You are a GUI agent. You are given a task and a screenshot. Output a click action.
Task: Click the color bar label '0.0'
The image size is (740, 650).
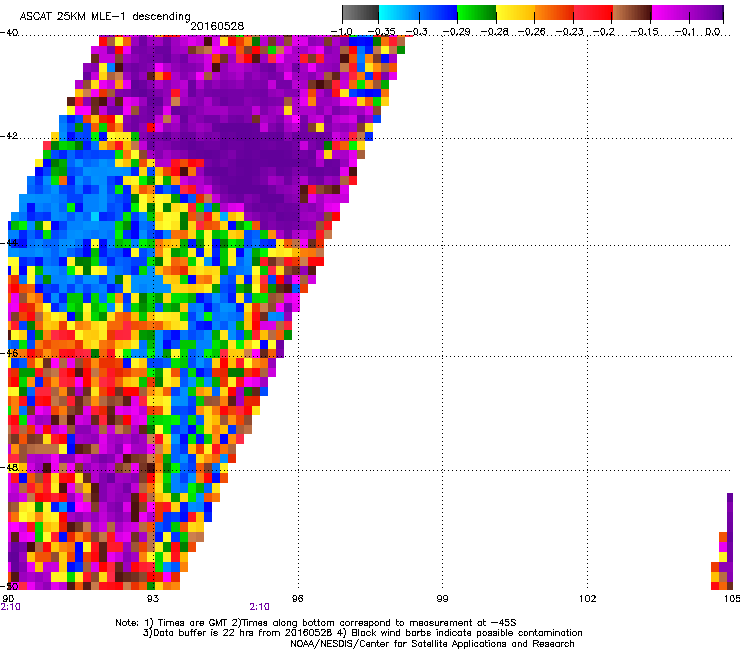(713, 32)
